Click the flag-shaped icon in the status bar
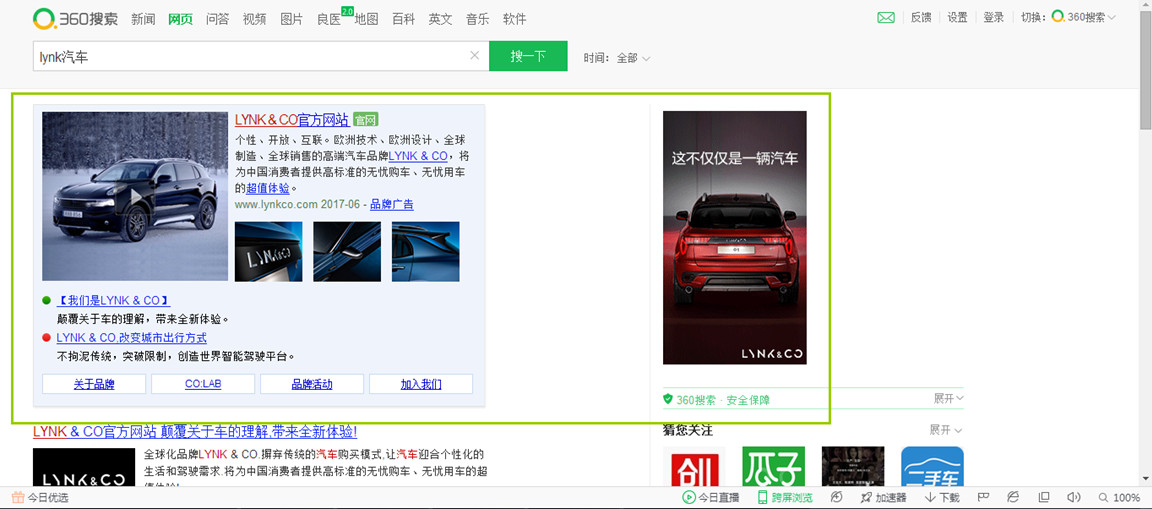This screenshot has width=1152, height=509. tap(982, 497)
